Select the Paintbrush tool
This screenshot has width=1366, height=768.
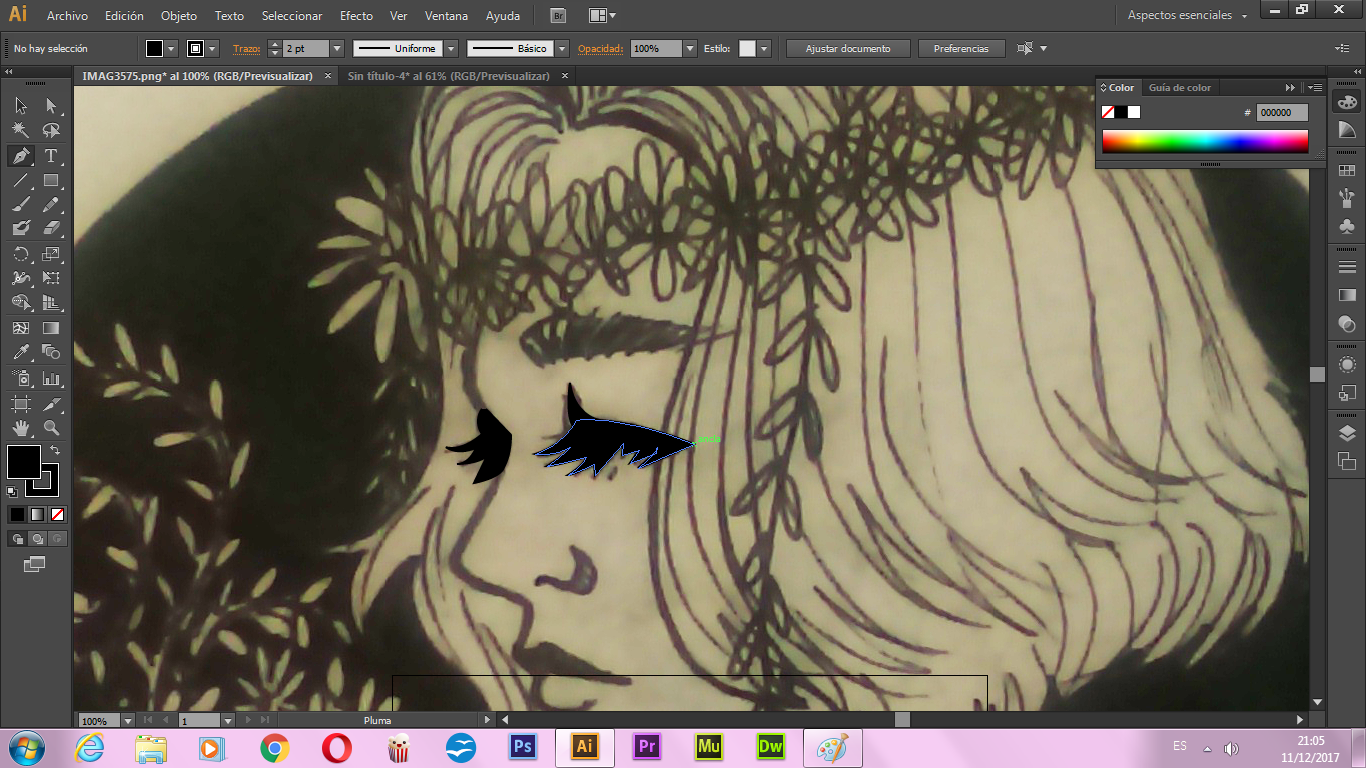(20, 204)
